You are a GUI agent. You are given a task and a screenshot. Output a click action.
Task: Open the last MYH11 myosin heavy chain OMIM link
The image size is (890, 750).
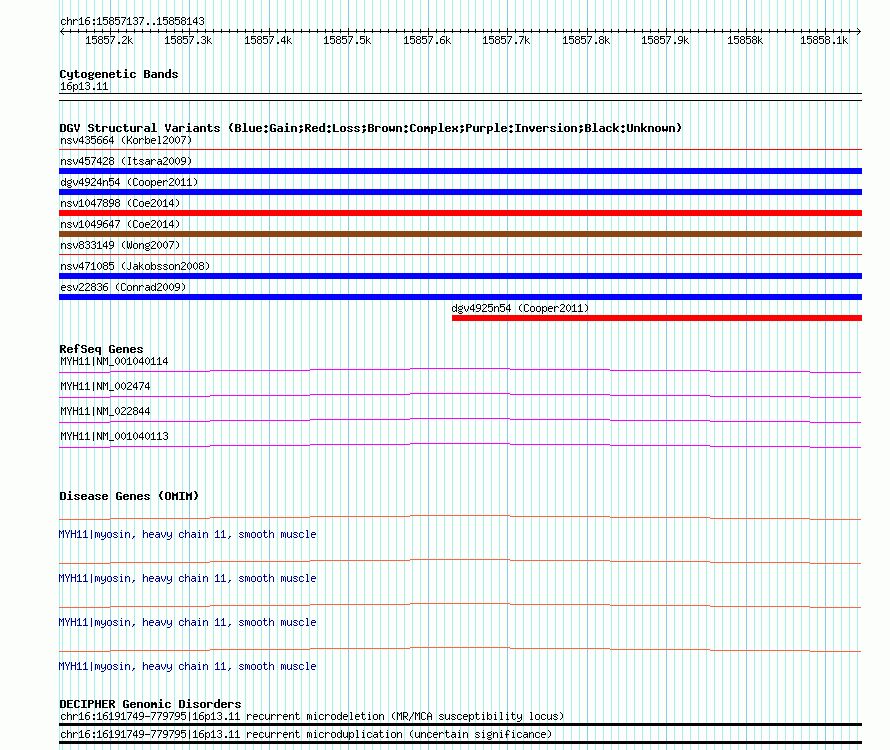(x=187, y=666)
